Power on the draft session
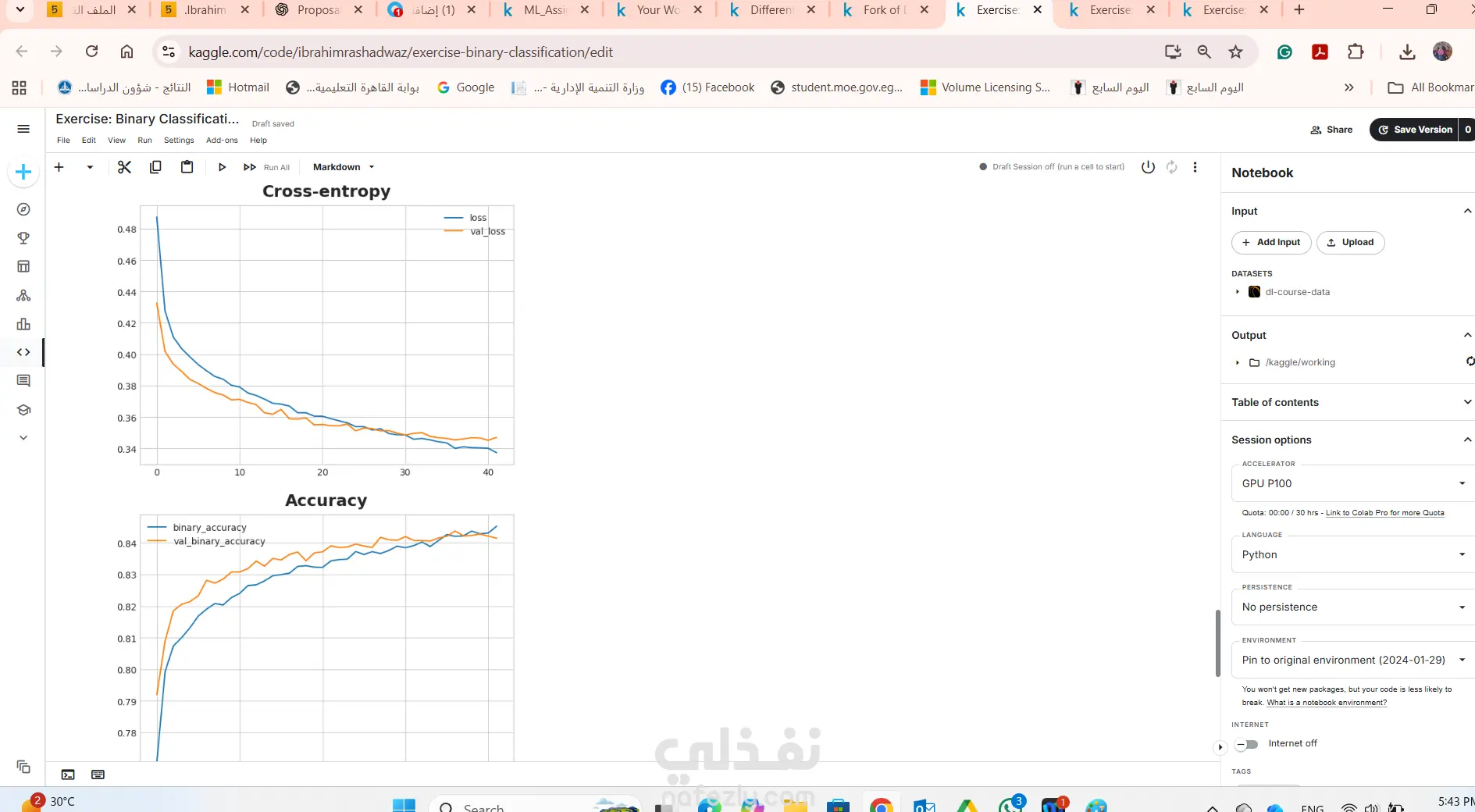 [x=1148, y=167]
